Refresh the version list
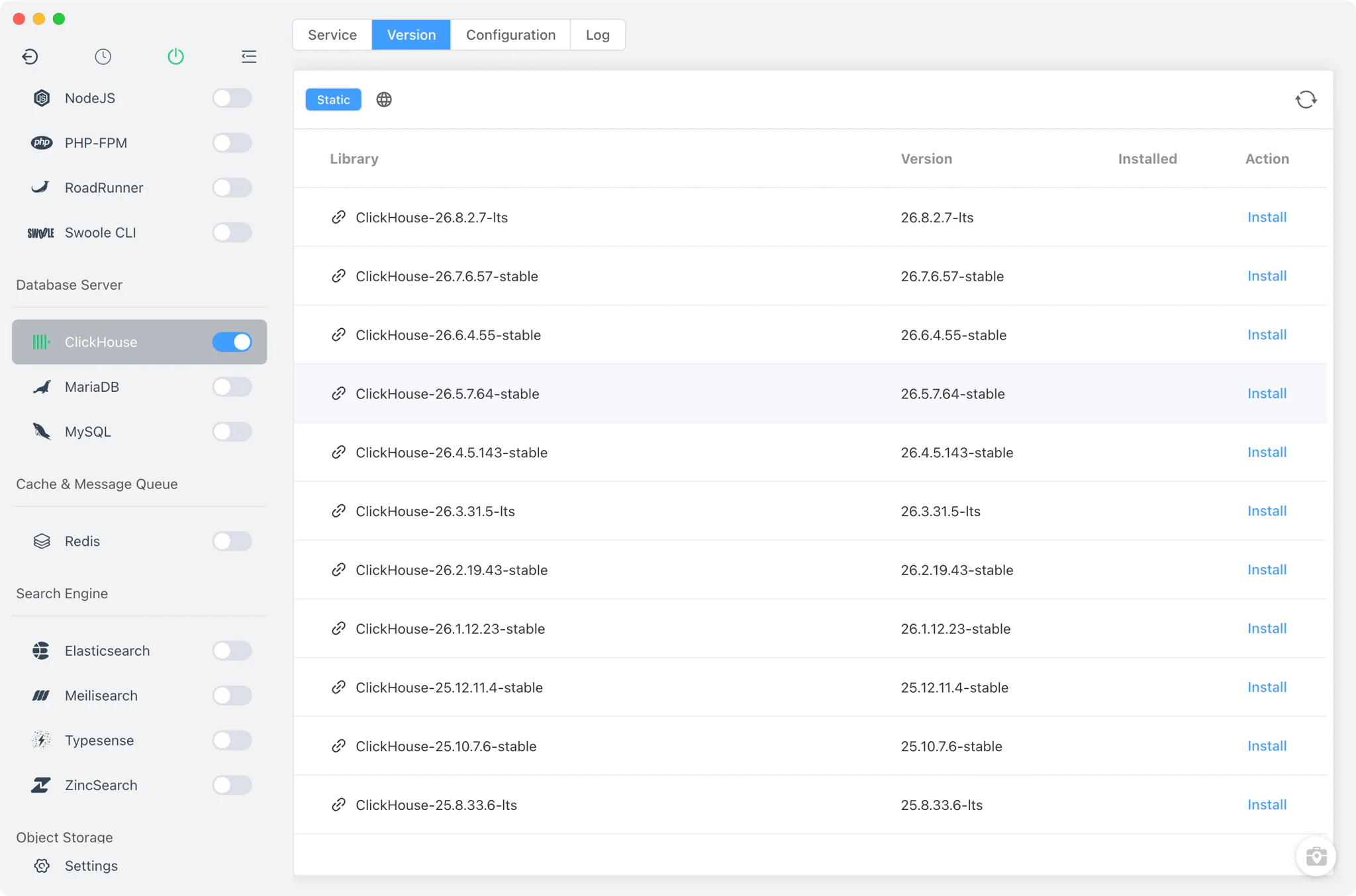Image resolution: width=1356 pixels, height=896 pixels. point(1306,99)
